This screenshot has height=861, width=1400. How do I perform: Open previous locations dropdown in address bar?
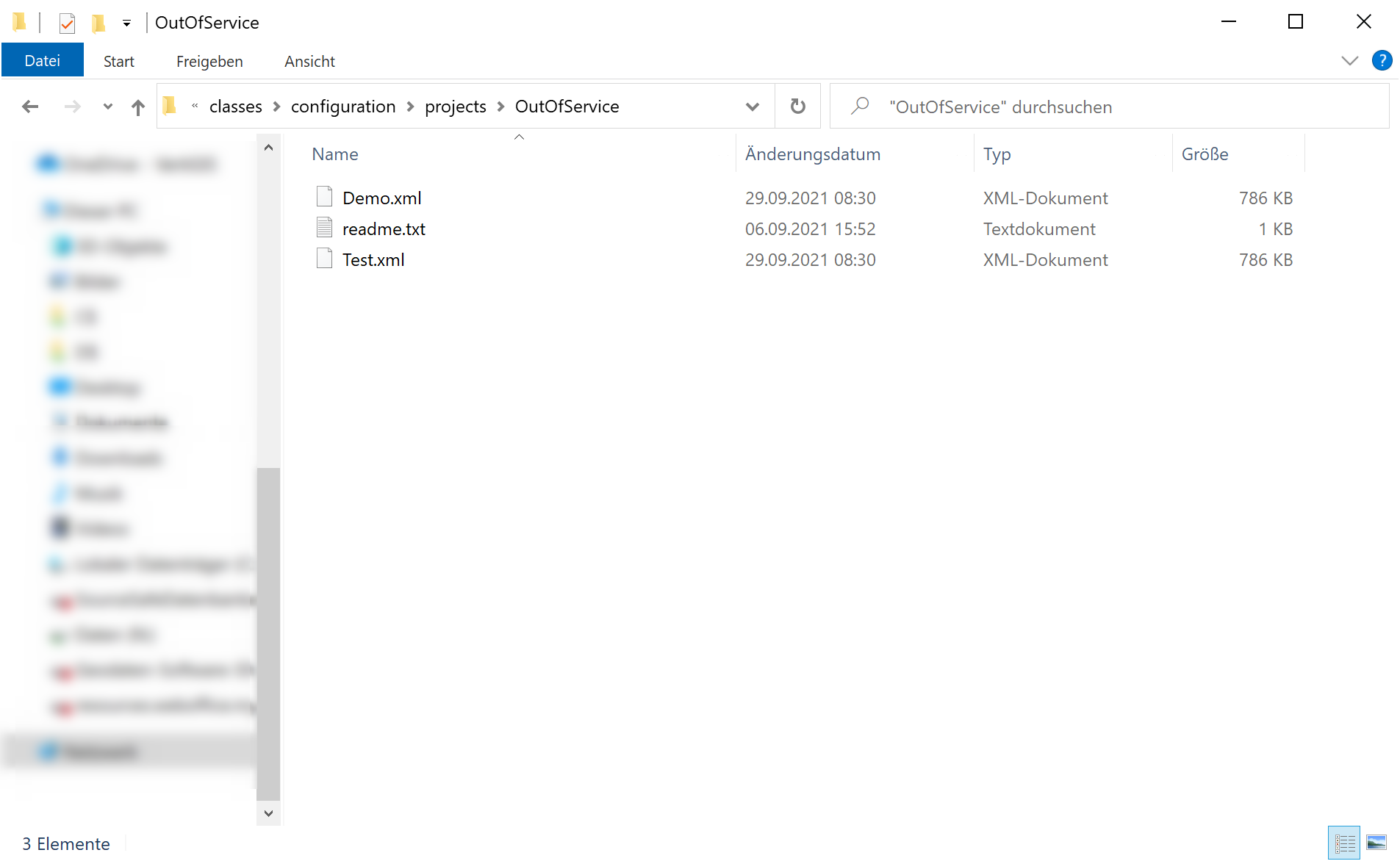[753, 107]
